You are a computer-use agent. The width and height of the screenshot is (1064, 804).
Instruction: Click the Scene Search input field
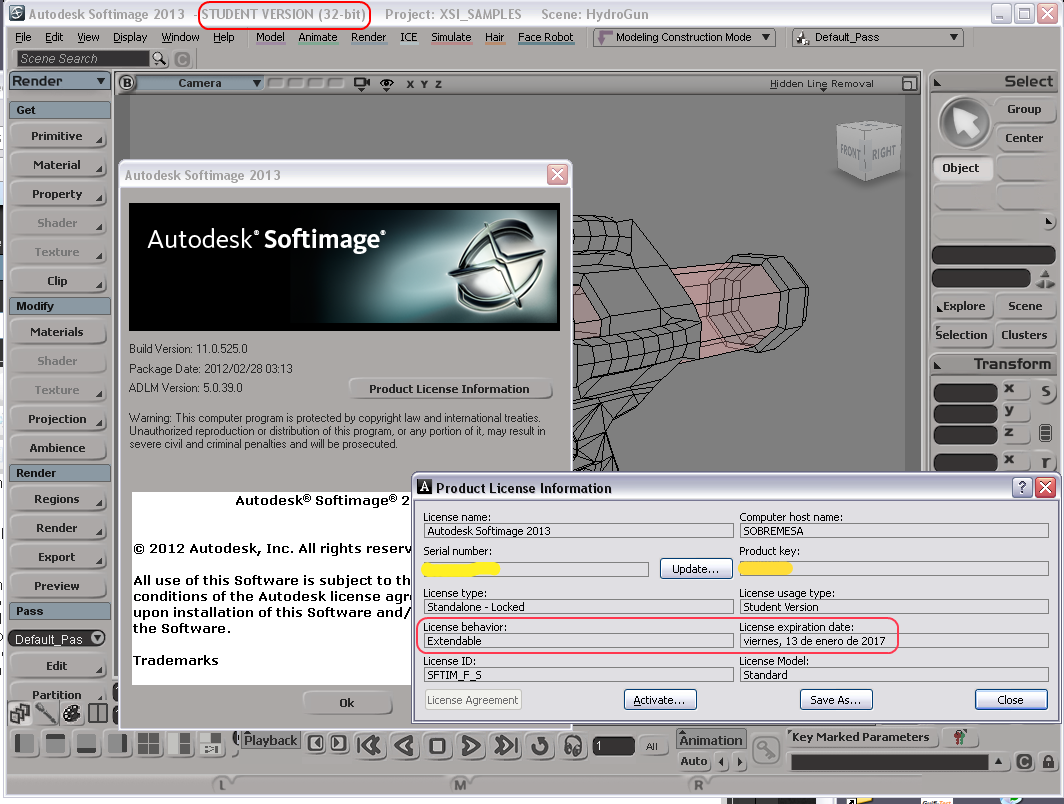(81, 59)
